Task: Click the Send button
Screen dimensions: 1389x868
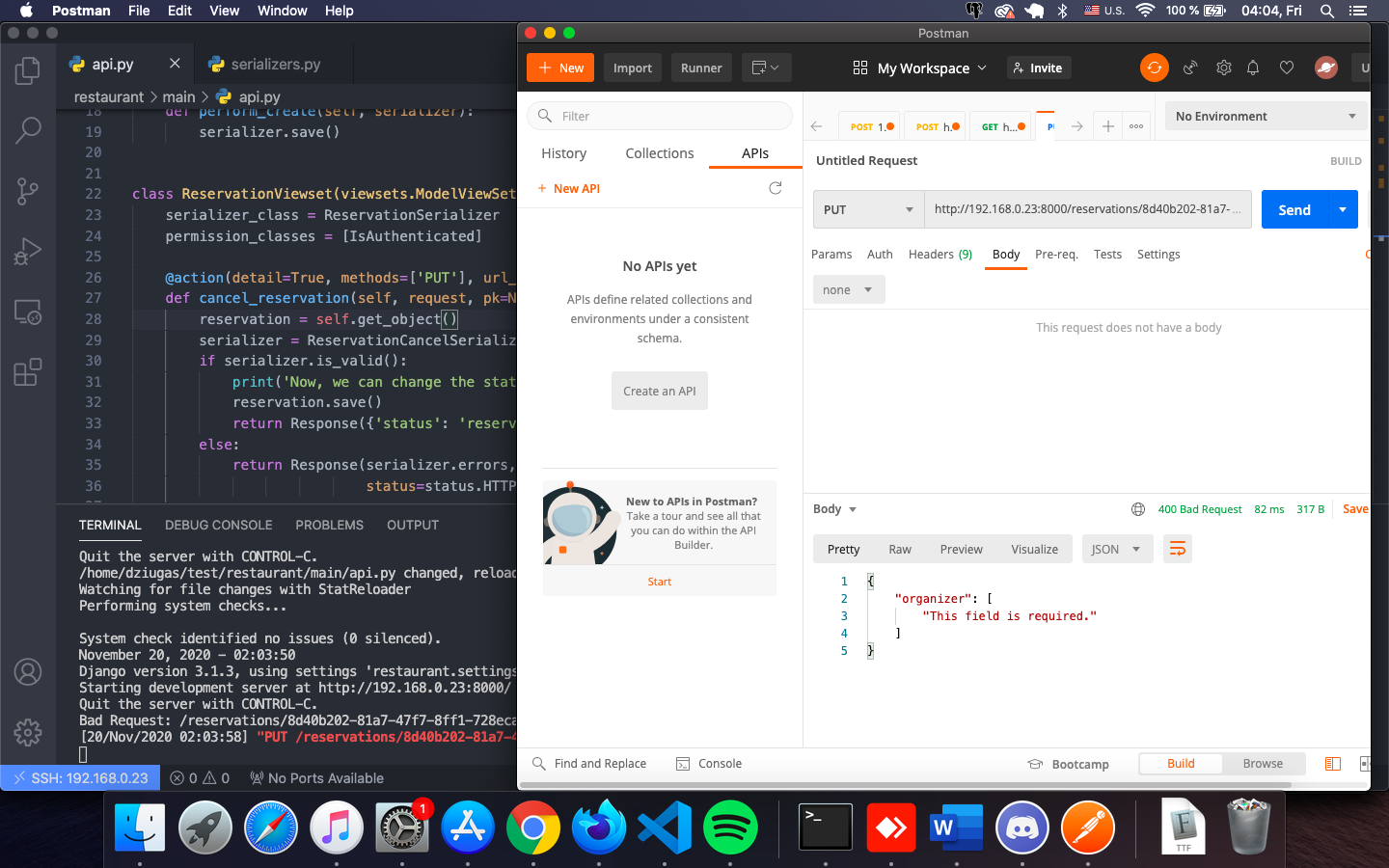Action: tap(1294, 209)
